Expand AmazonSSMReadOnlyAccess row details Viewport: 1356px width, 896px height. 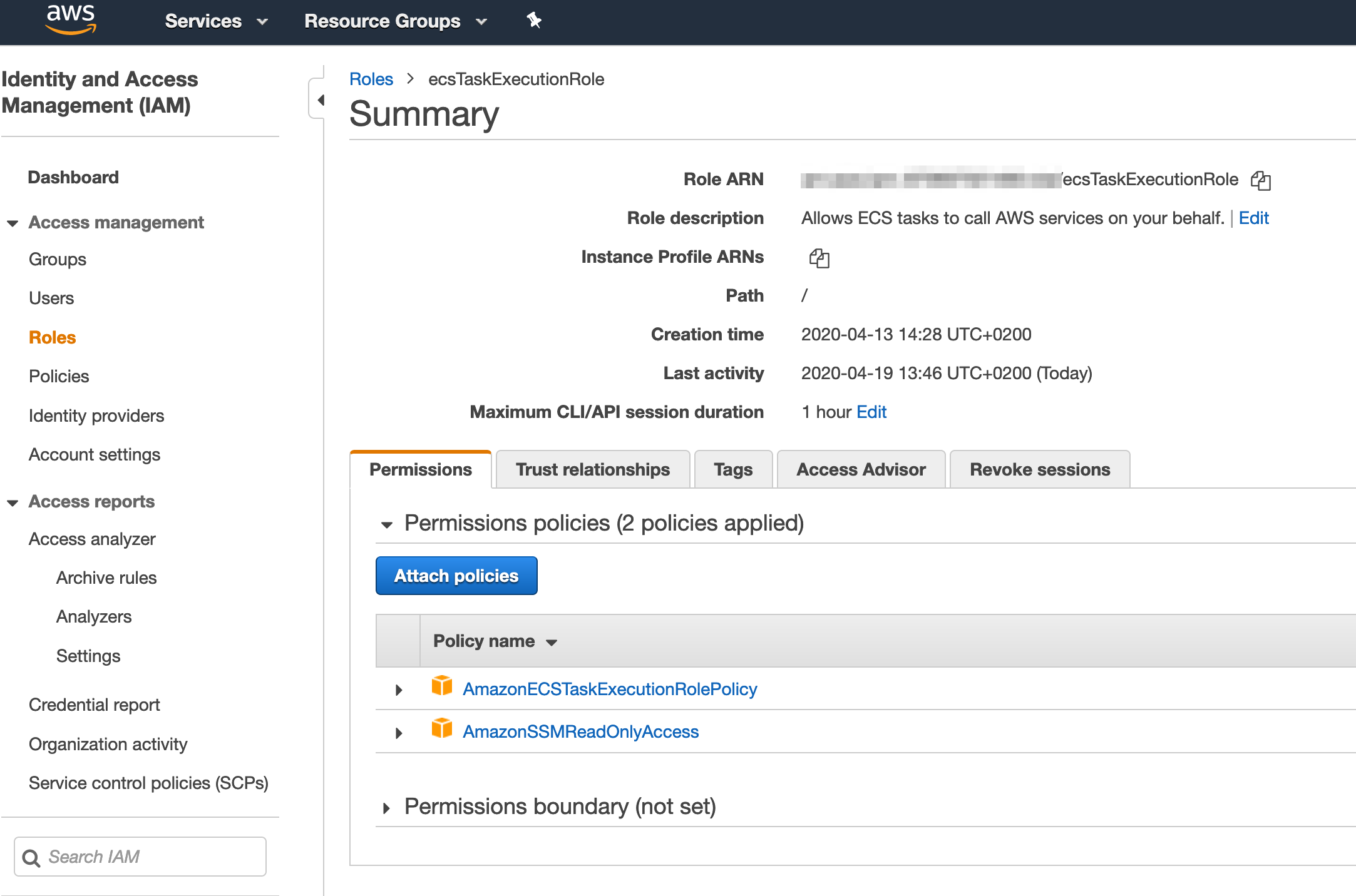(399, 733)
